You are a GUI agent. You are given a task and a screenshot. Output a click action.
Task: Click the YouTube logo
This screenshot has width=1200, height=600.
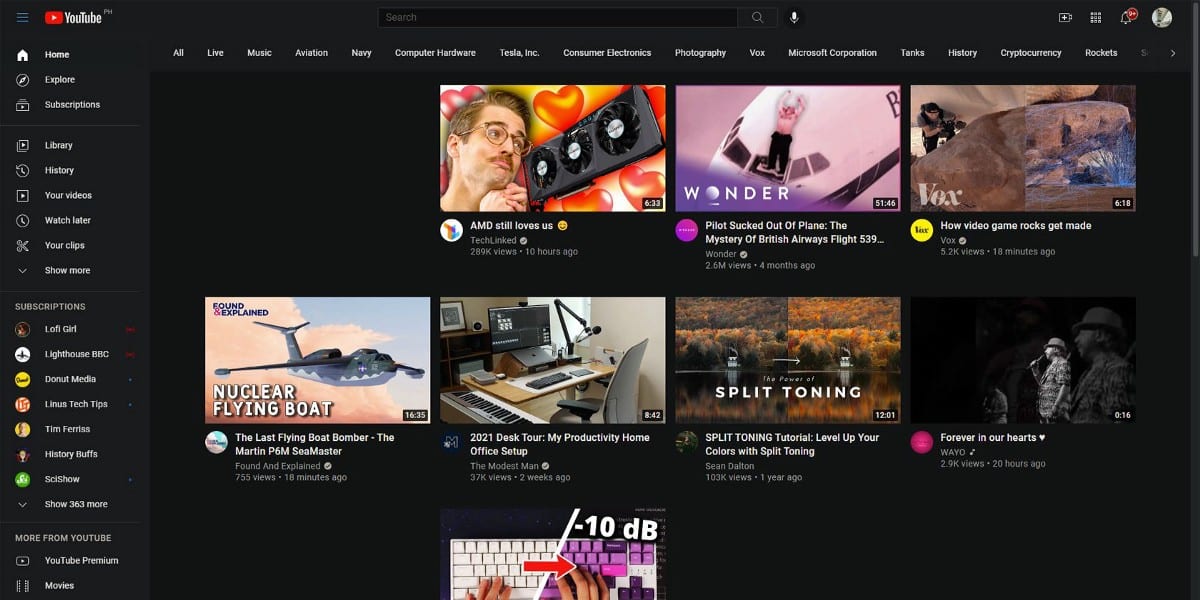click(73, 17)
